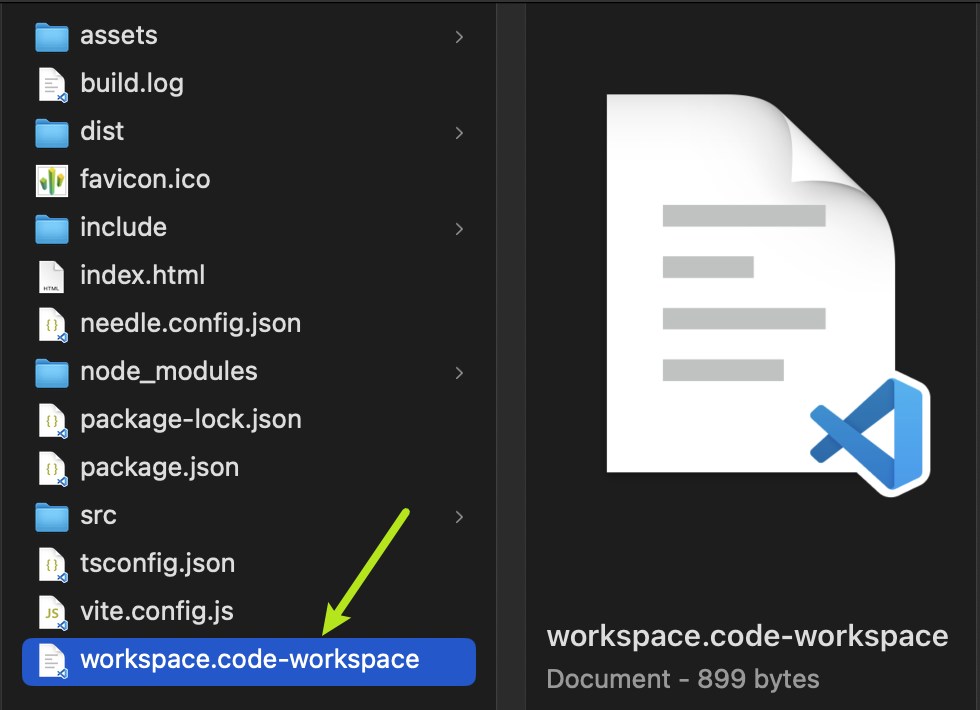The width and height of the screenshot is (980, 710).
Task: Click the node_modules folder icon
Action: [x=52, y=373]
